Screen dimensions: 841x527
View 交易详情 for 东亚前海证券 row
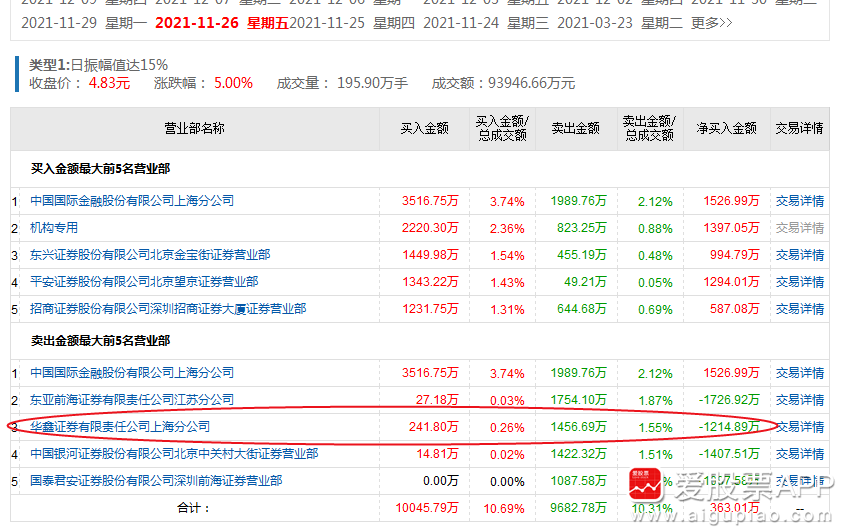coord(800,400)
